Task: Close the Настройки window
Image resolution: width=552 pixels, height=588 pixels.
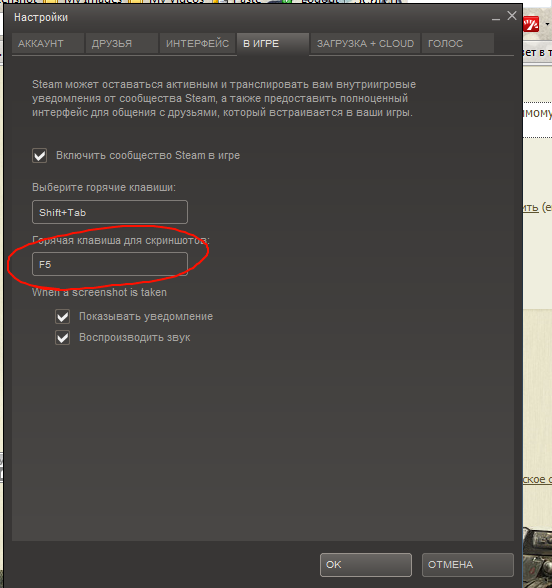Action: (512, 16)
